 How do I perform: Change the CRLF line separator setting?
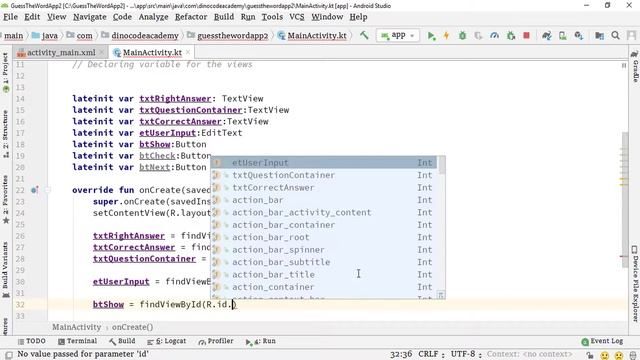431,354
